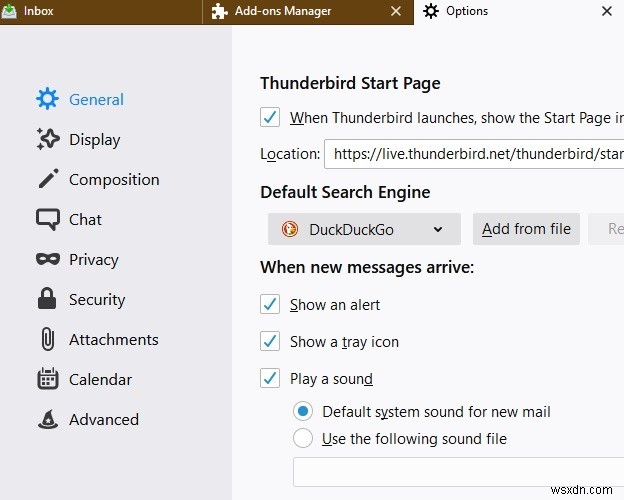Toggle the Show an alert checkbox
The height and width of the screenshot is (500, 624).
[x=270, y=304]
